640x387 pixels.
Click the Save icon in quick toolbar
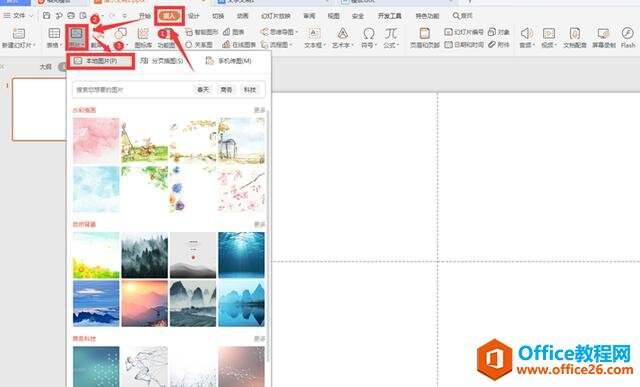pyautogui.click(x=47, y=16)
